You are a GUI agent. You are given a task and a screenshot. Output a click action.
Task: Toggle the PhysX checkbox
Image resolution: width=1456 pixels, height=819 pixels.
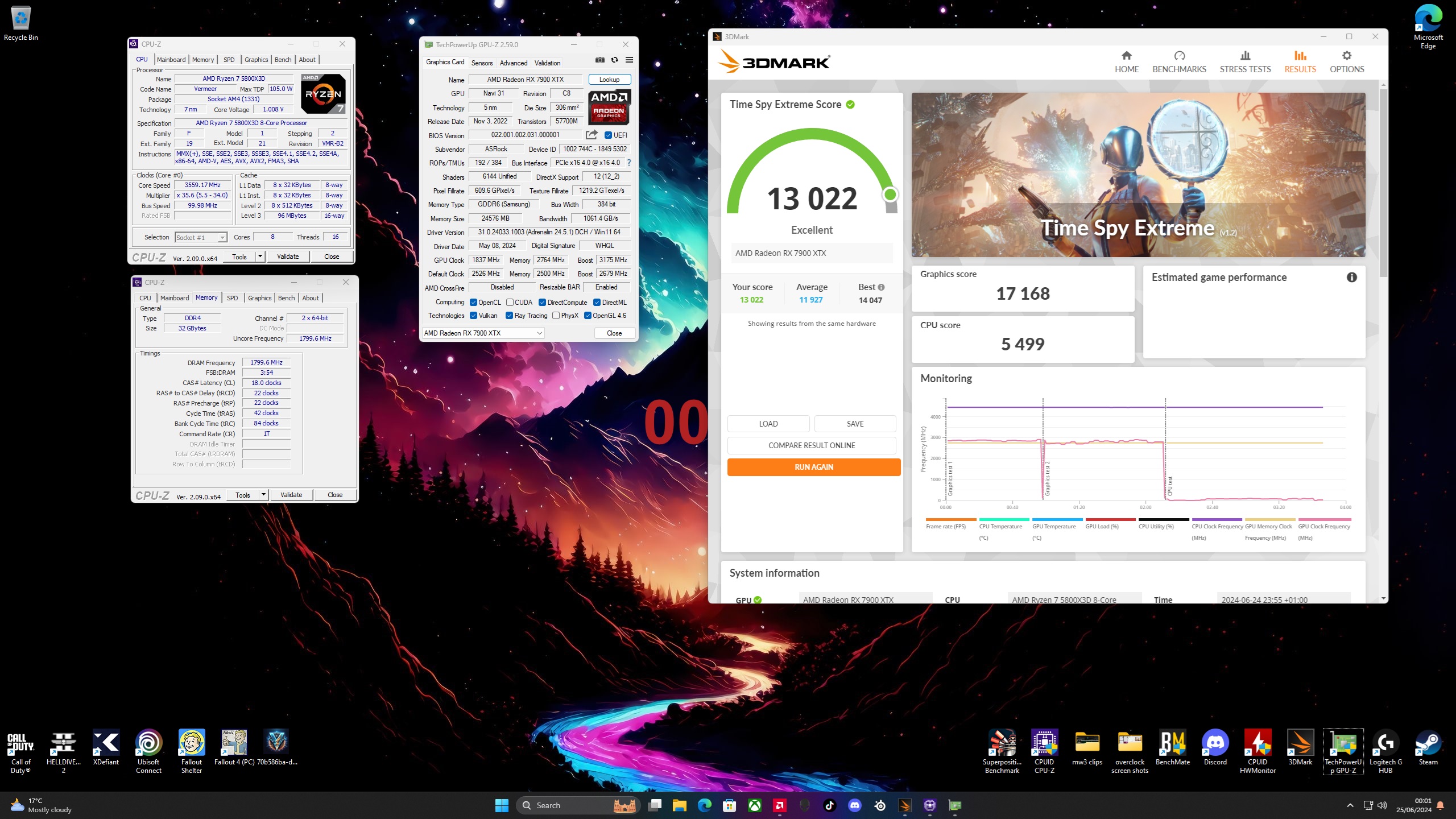tap(556, 316)
